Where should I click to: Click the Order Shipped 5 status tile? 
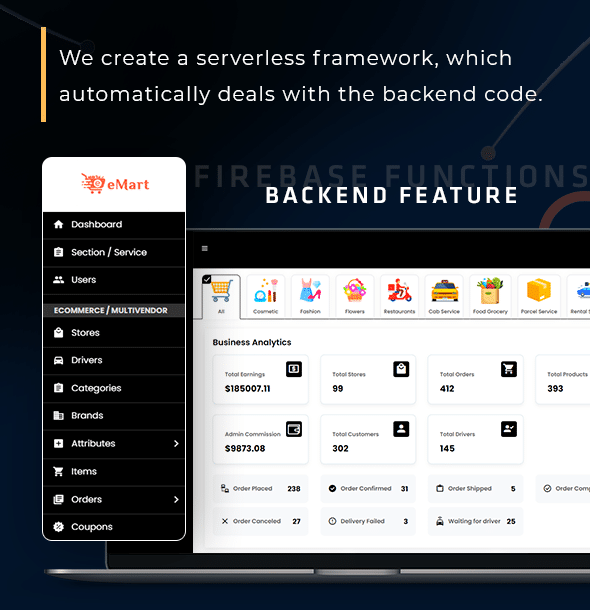point(476,489)
